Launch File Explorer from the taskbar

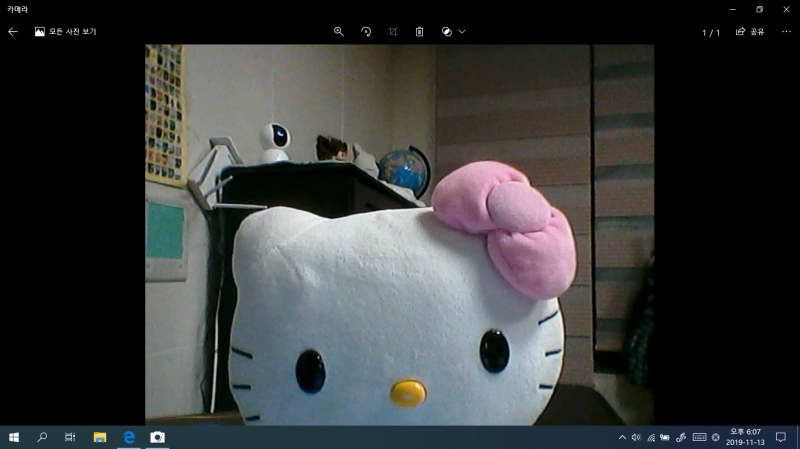[100, 437]
